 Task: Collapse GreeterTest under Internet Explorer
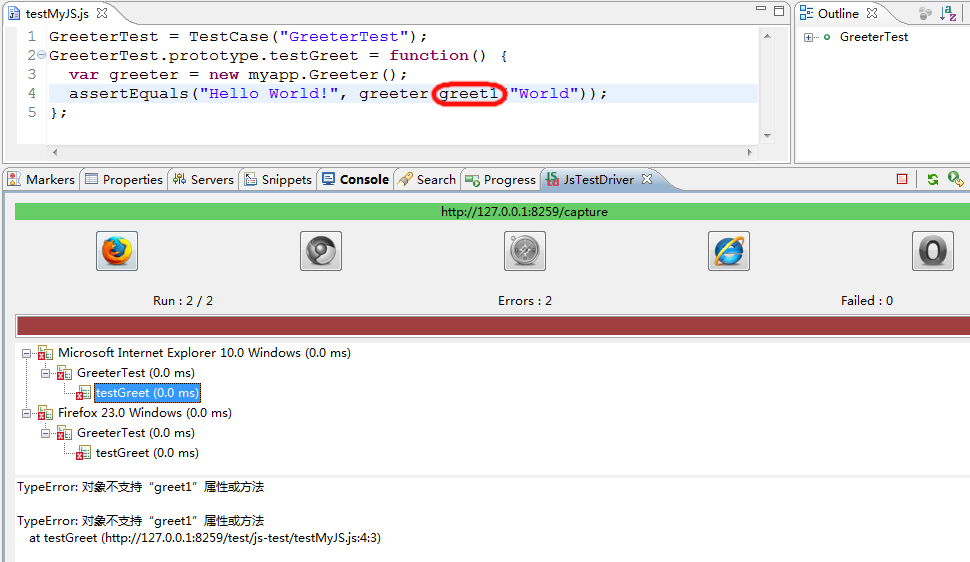[45, 373]
